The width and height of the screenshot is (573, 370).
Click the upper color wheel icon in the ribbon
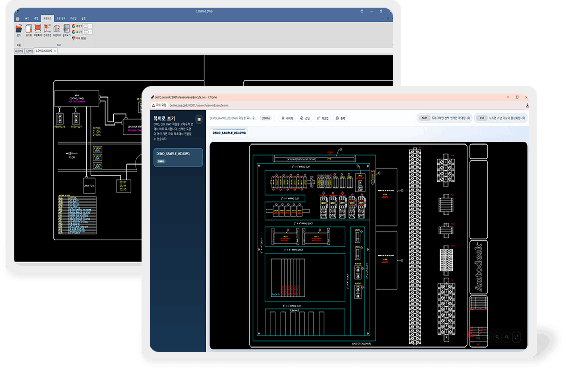click(74, 26)
